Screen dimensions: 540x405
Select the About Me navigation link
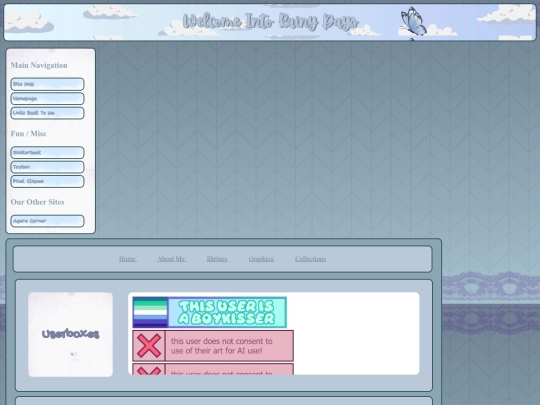click(172, 259)
